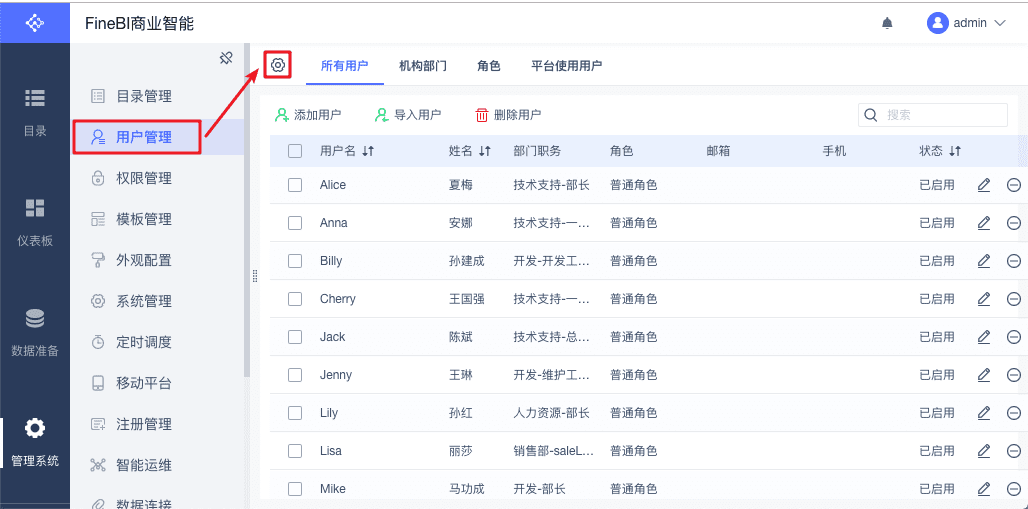Click the settings gear icon beside the user tabs
1028x509 pixels.
(278, 65)
